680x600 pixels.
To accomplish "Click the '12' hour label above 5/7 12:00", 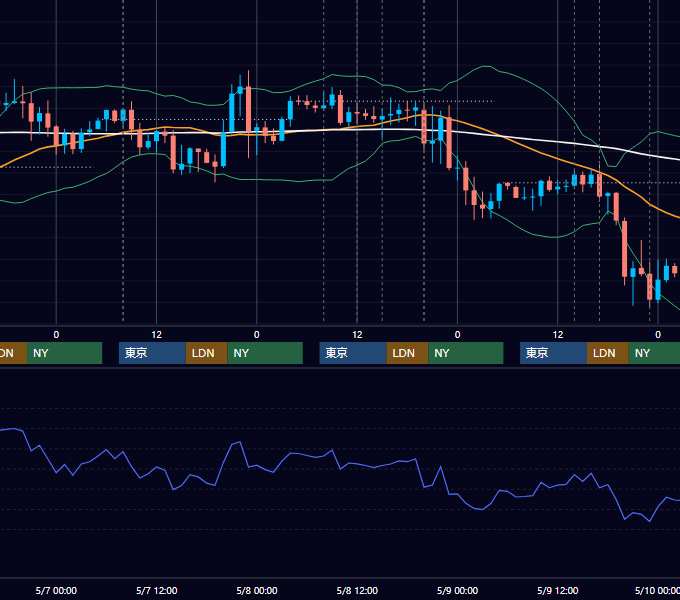I will click(x=157, y=335).
